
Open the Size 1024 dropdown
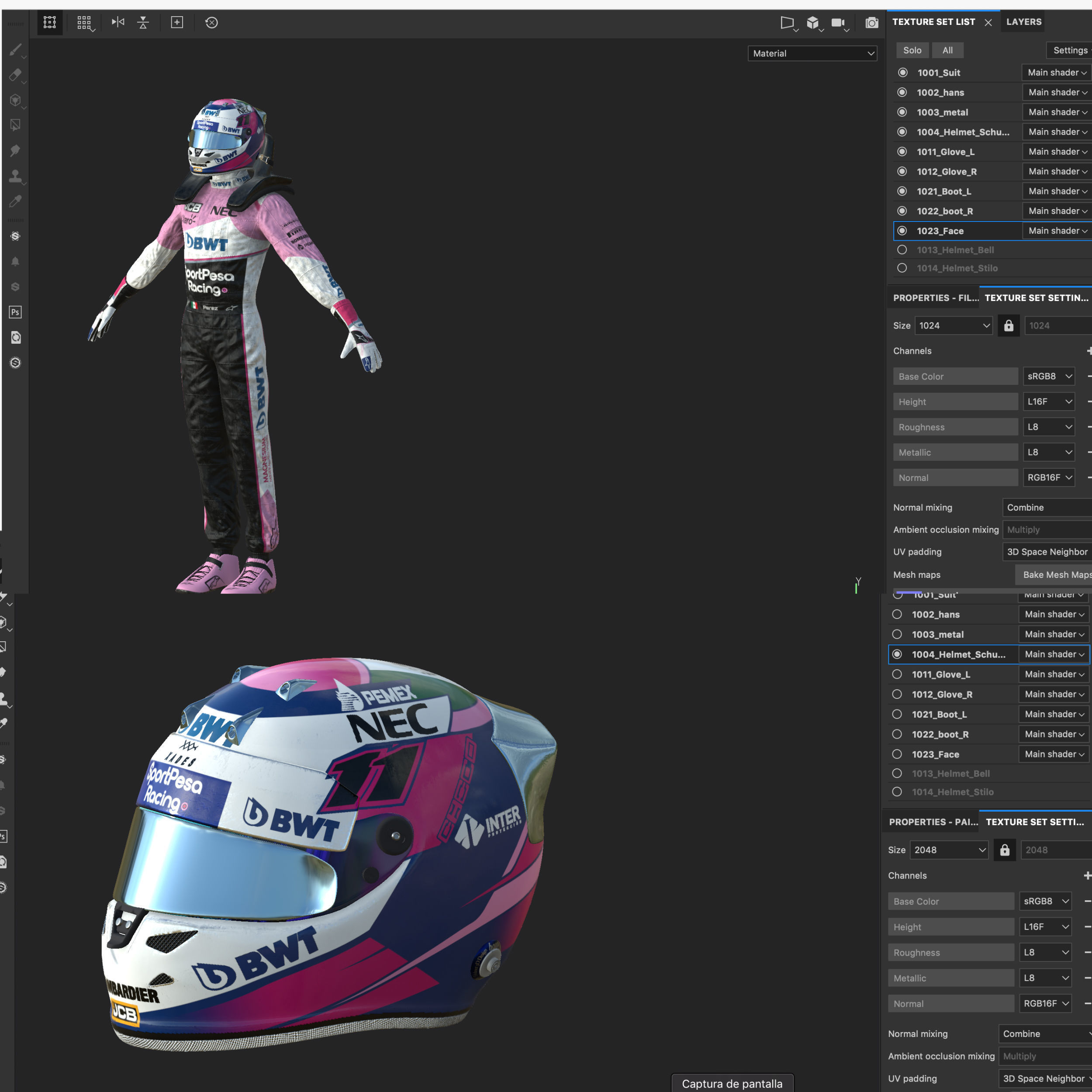pyautogui.click(x=954, y=325)
